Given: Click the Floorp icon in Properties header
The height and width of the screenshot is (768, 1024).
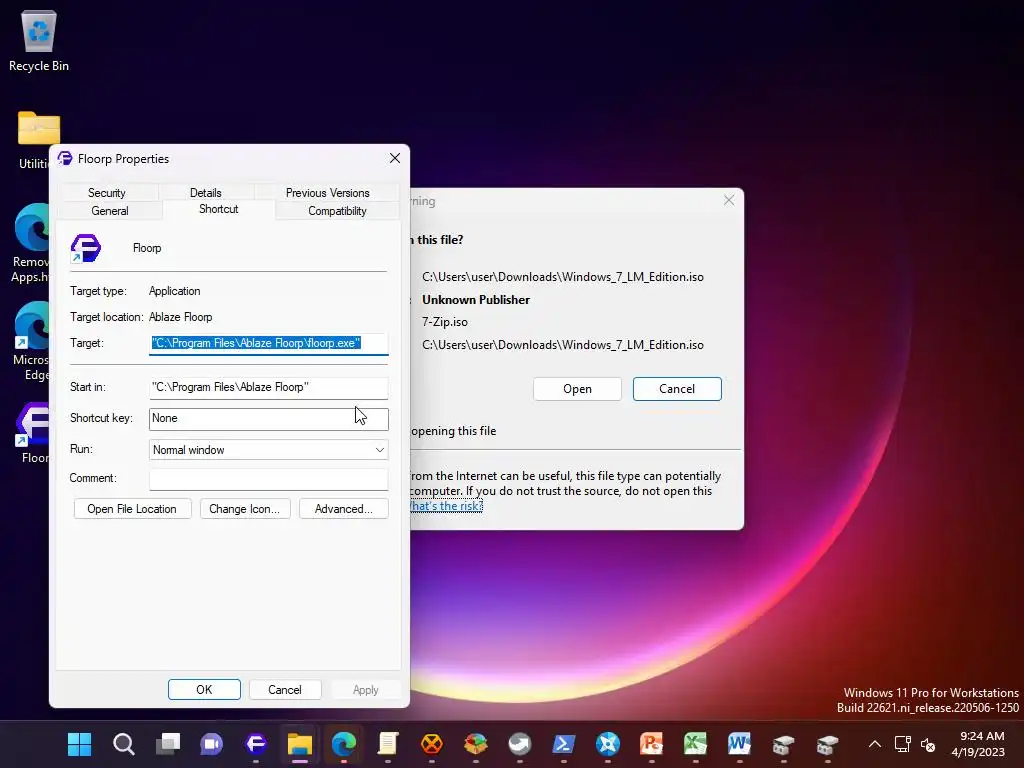Looking at the screenshot, I should (x=86, y=248).
